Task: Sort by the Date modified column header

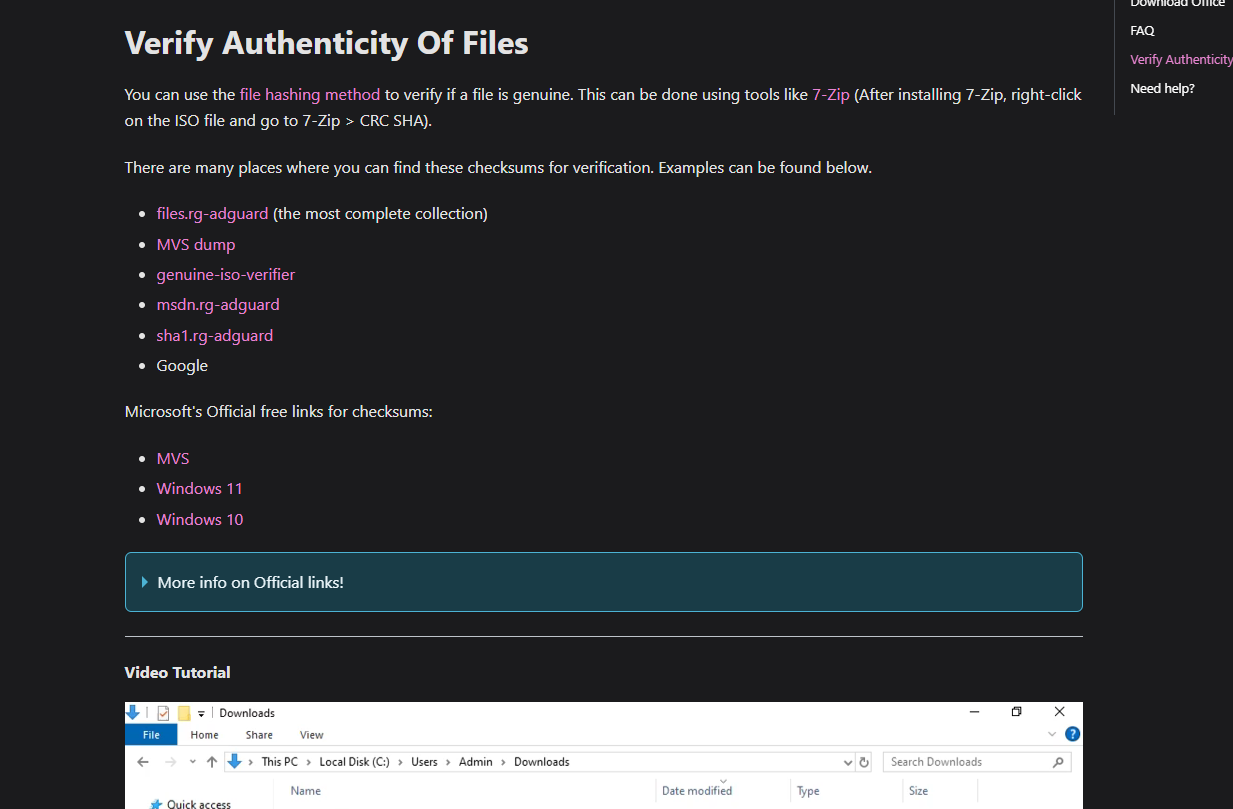Action: [697, 791]
